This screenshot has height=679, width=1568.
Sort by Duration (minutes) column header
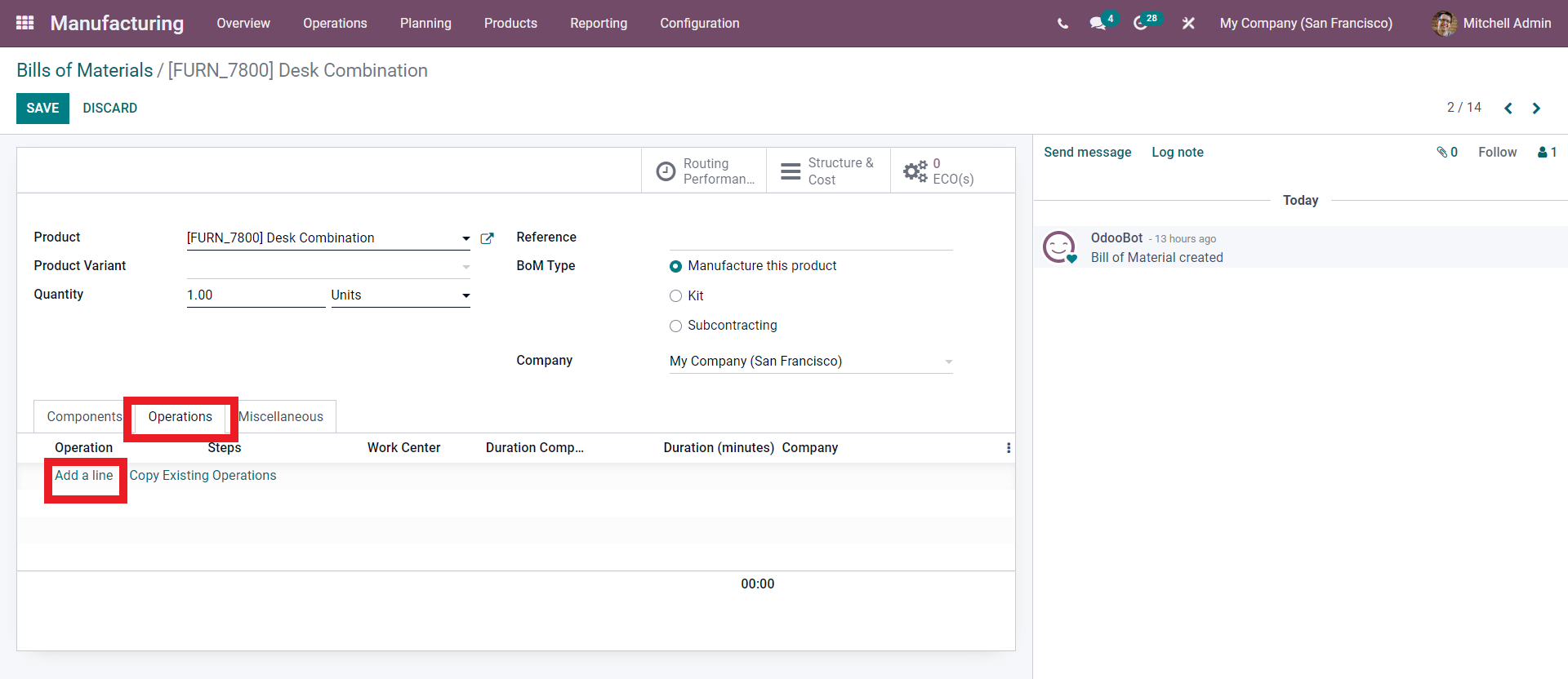(x=719, y=448)
